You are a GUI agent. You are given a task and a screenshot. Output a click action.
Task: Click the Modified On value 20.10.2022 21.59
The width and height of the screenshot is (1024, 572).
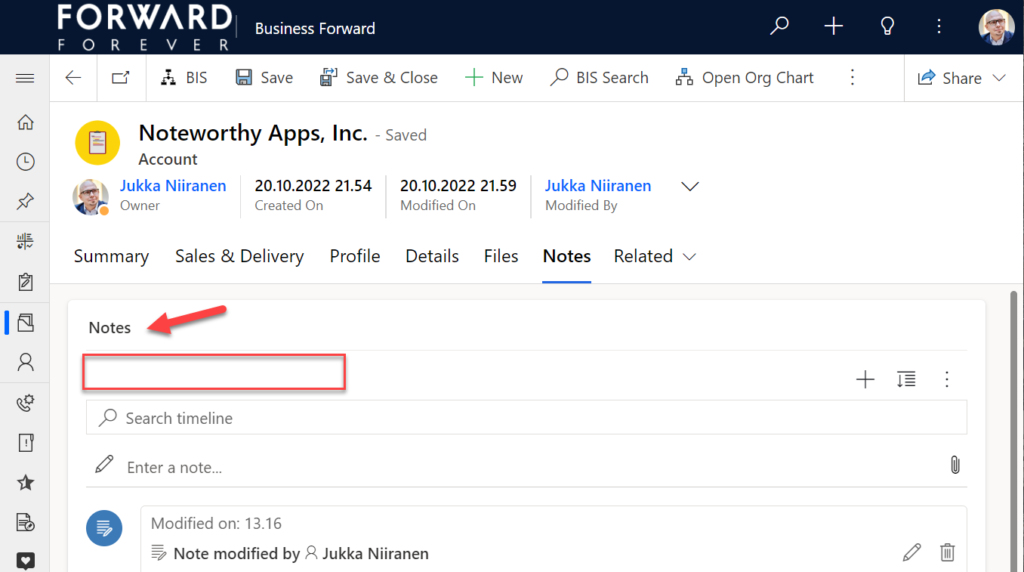pos(458,185)
